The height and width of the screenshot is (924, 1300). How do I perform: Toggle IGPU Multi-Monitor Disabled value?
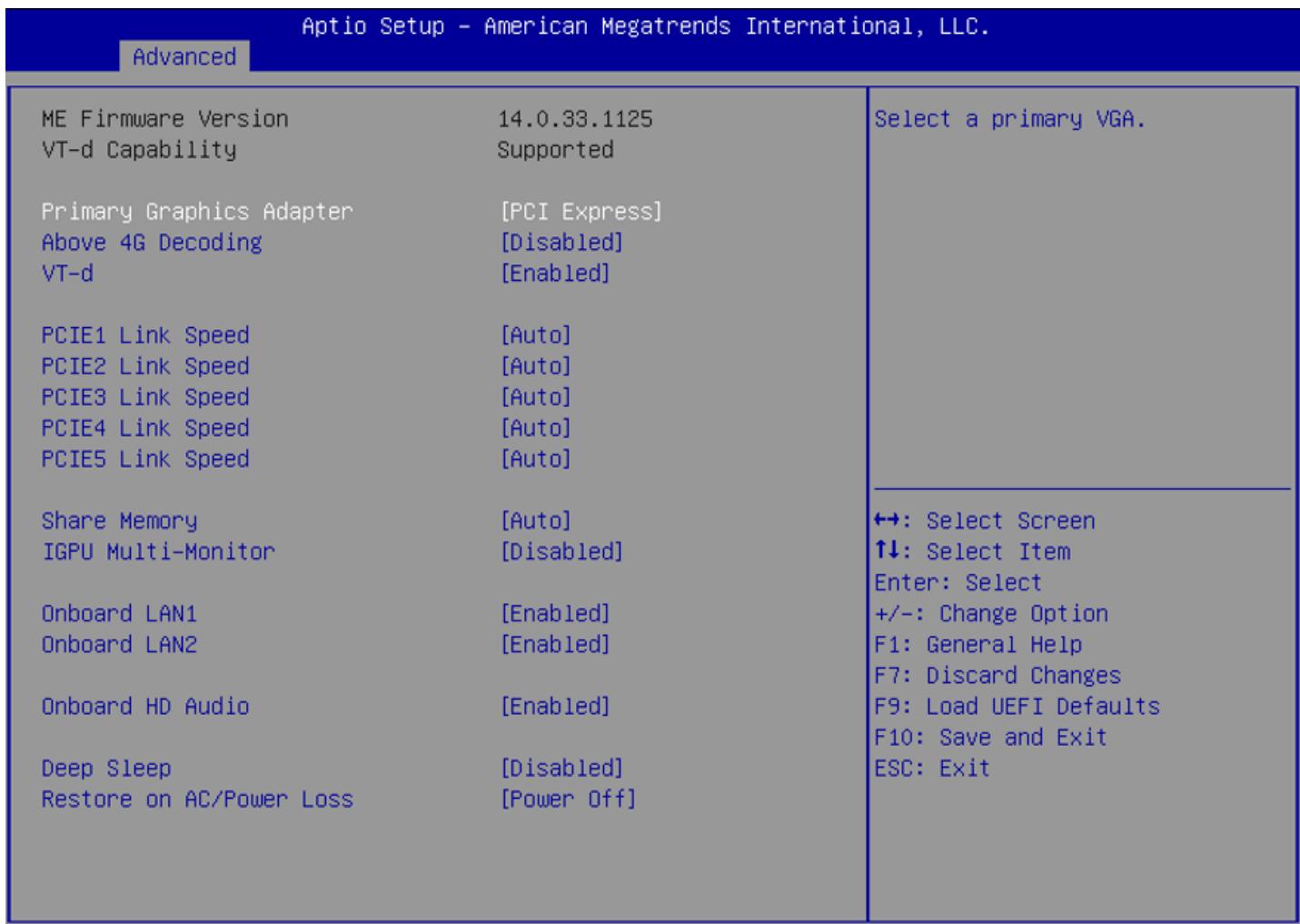pyautogui.click(x=561, y=551)
